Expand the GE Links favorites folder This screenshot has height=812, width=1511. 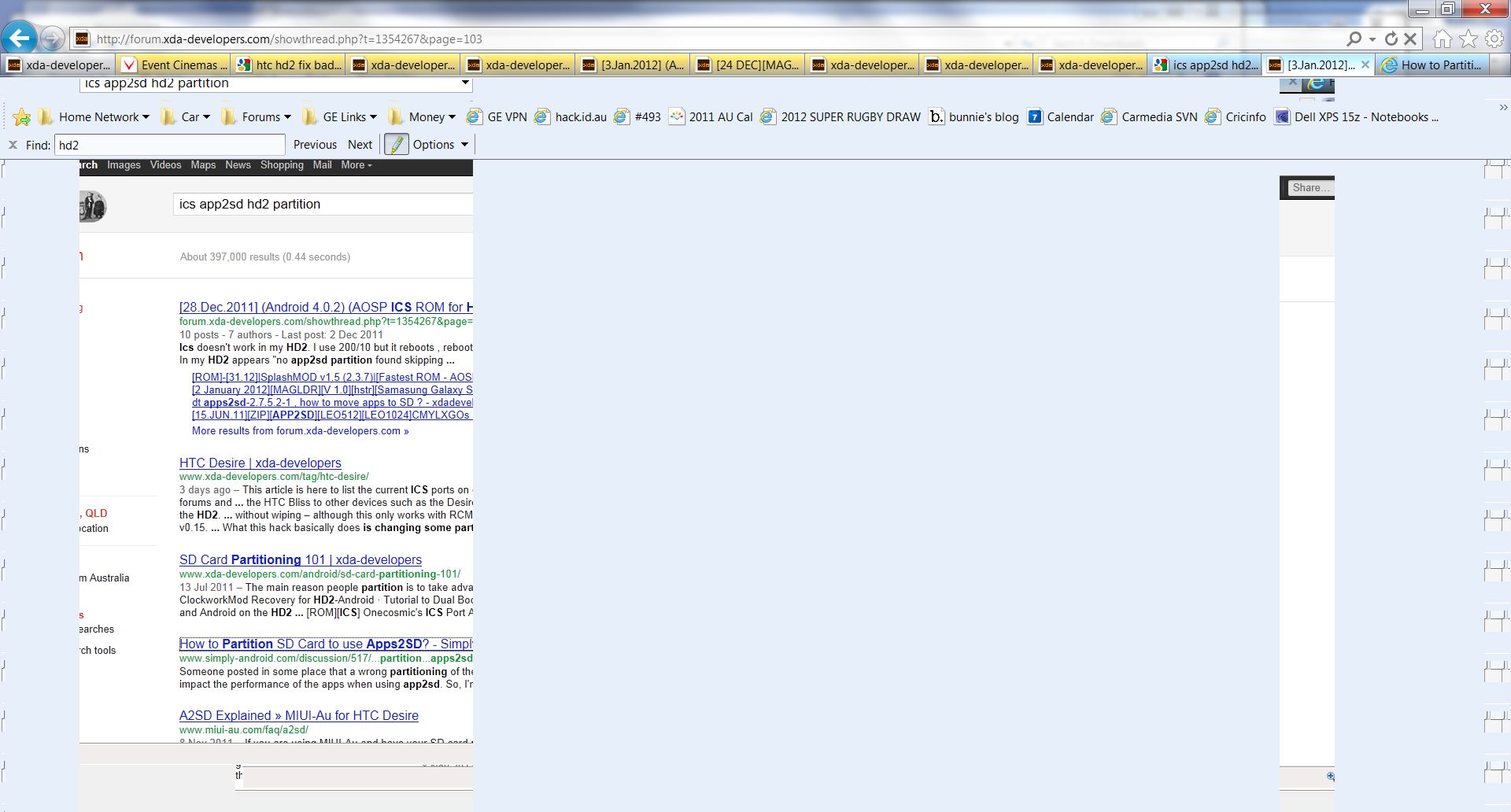(339, 117)
